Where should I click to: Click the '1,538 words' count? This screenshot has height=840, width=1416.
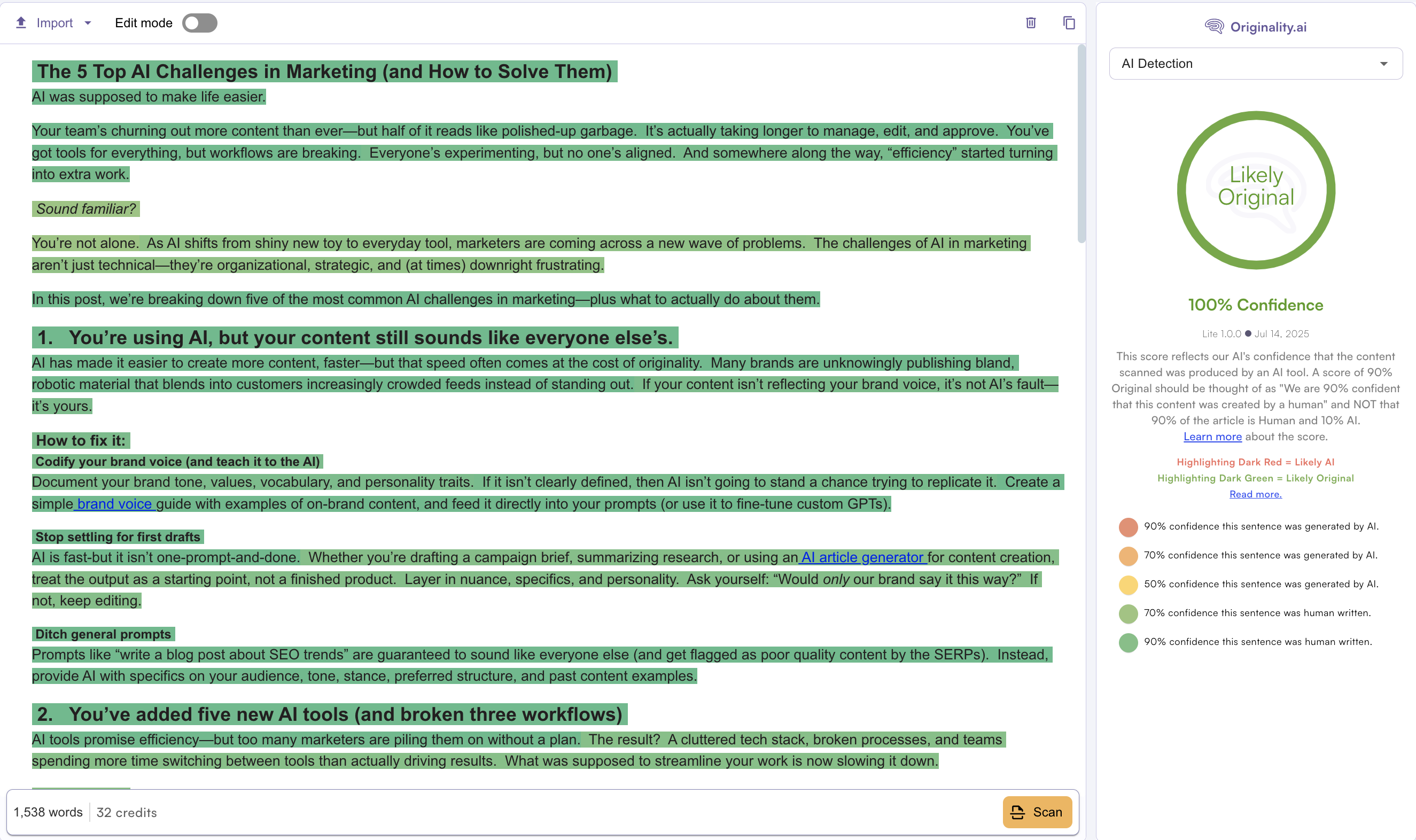(x=48, y=812)
